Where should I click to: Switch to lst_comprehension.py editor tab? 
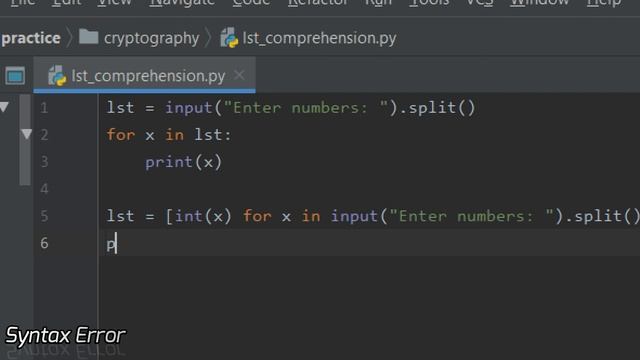144,76
